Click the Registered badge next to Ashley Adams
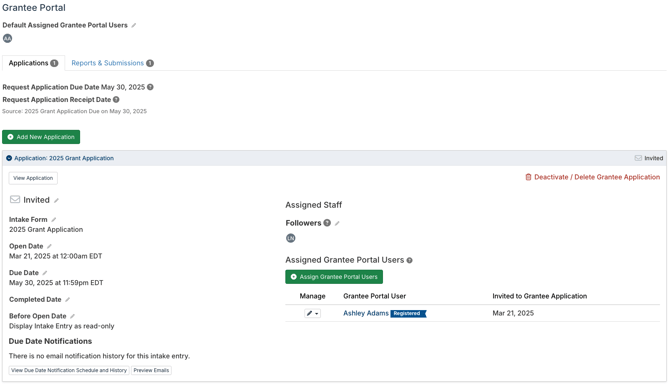670x385 pixels. pos(408,314)
